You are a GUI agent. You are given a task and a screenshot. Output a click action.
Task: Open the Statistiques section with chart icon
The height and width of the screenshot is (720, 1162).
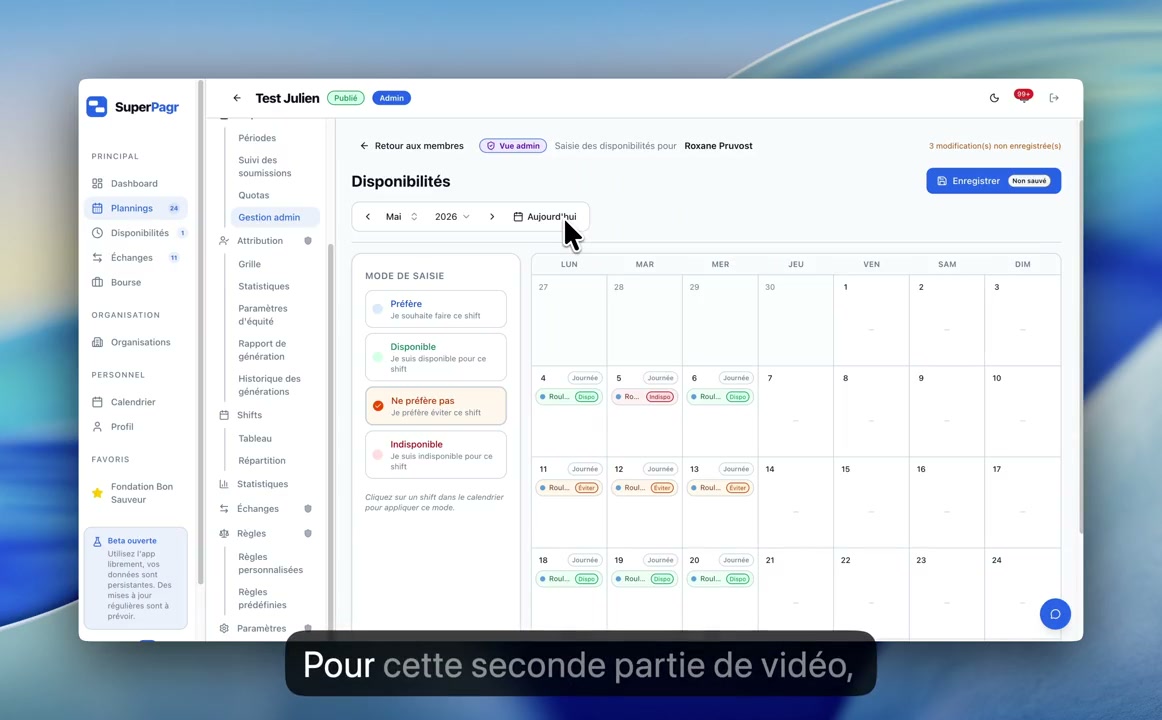pos(262,484)
